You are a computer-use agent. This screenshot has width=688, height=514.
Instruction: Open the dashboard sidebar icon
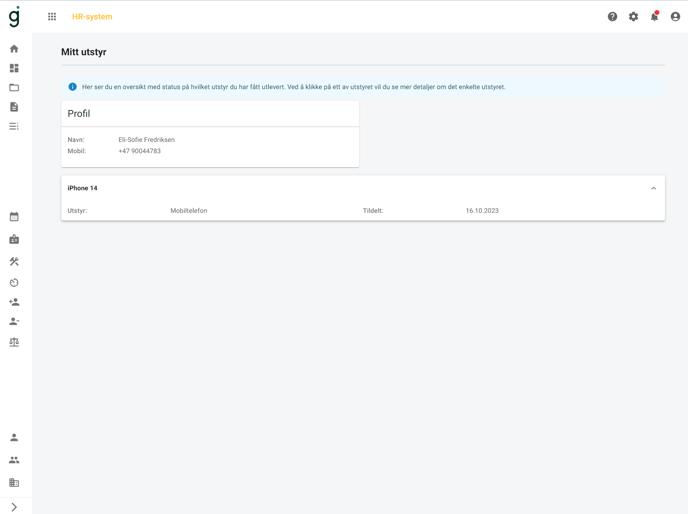14,68
